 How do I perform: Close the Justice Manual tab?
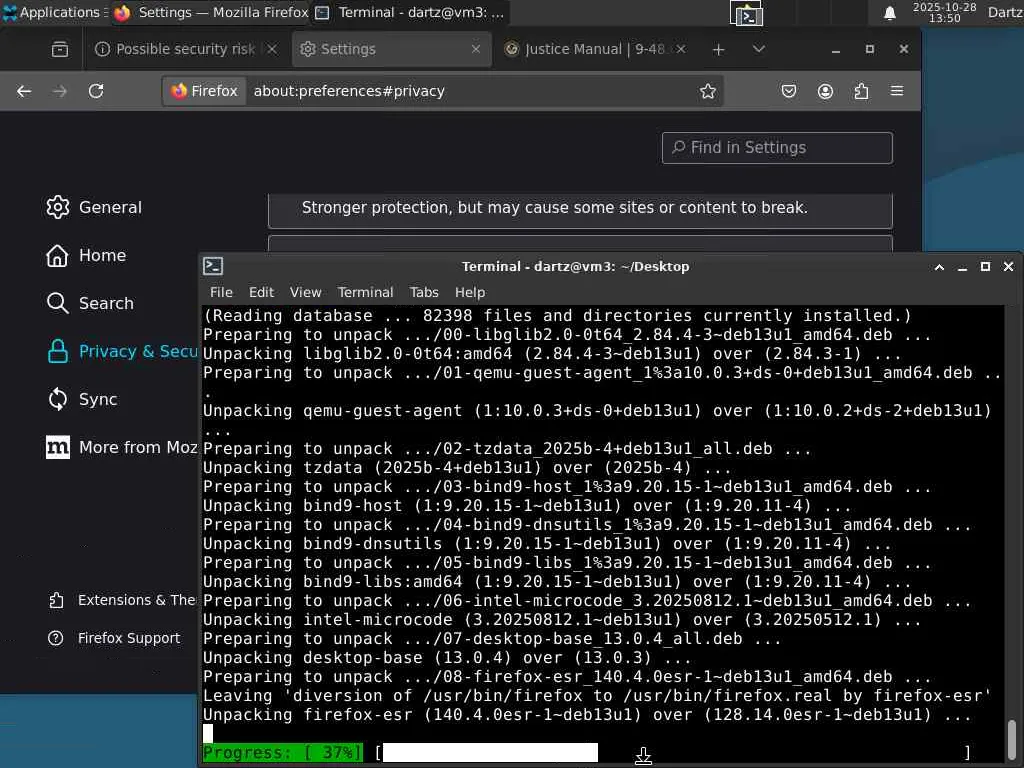tap(681, 50)
